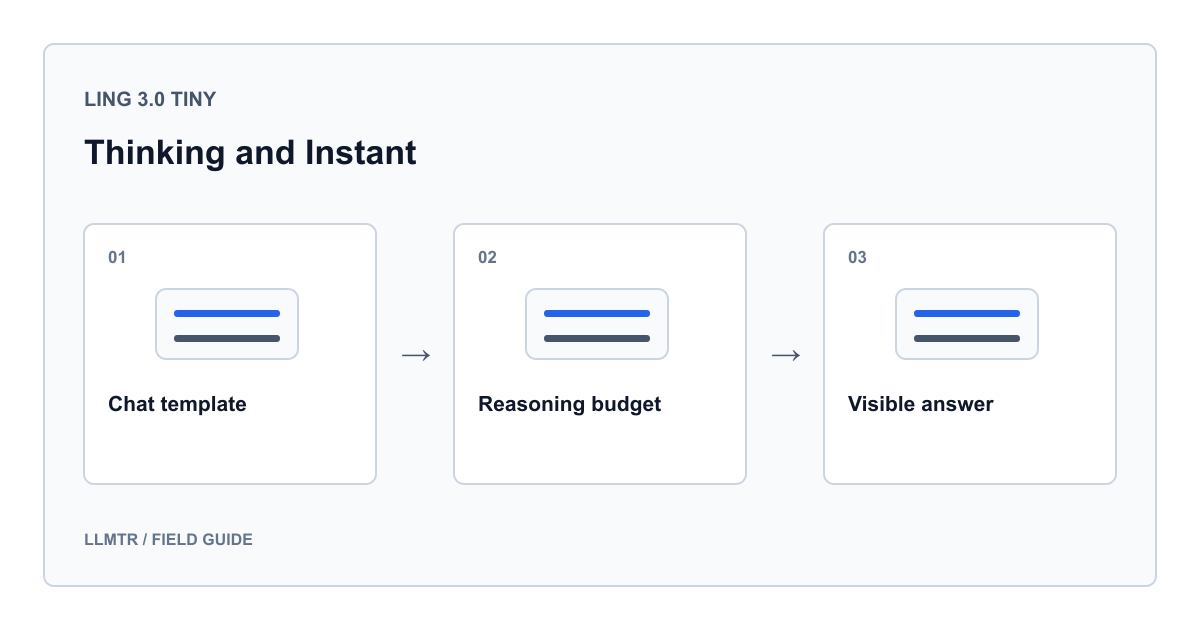Click the 03 step number
Screen dimensions: 1200x630
click(857, 257)
